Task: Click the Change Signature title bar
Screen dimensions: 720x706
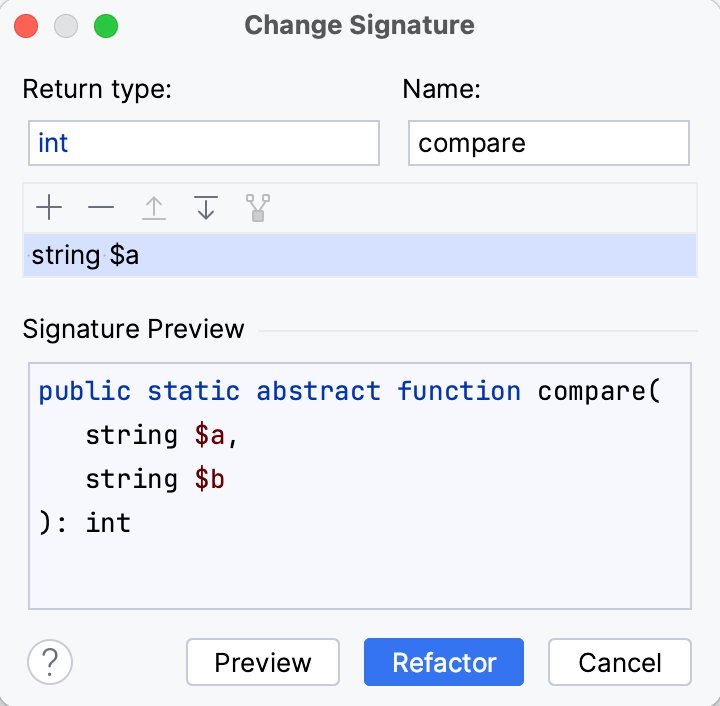Action: 359,25
